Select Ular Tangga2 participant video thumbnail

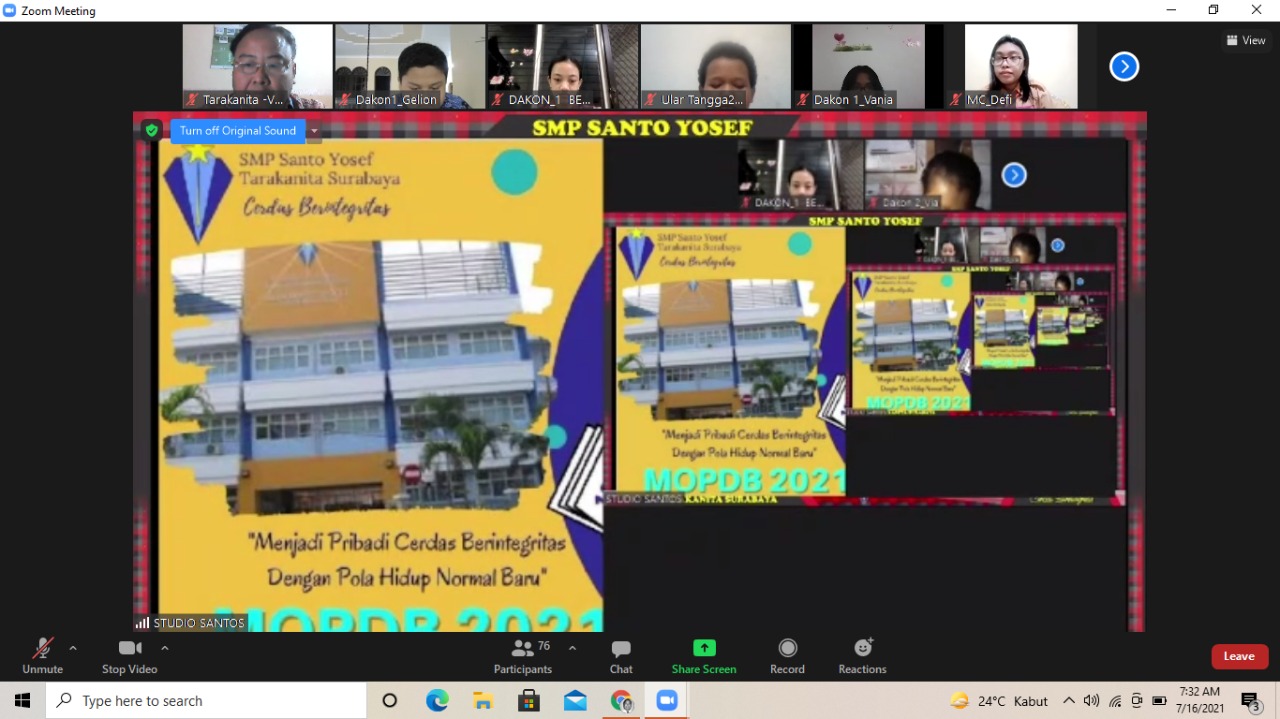[716, 66]
